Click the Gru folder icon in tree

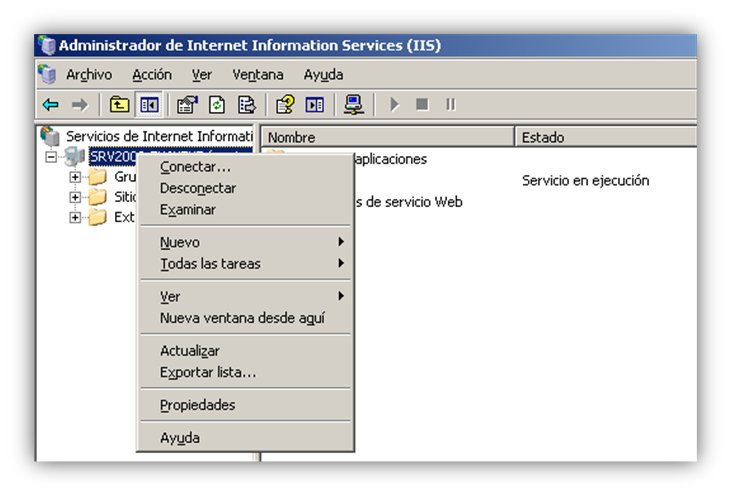[x=97, y=177]
